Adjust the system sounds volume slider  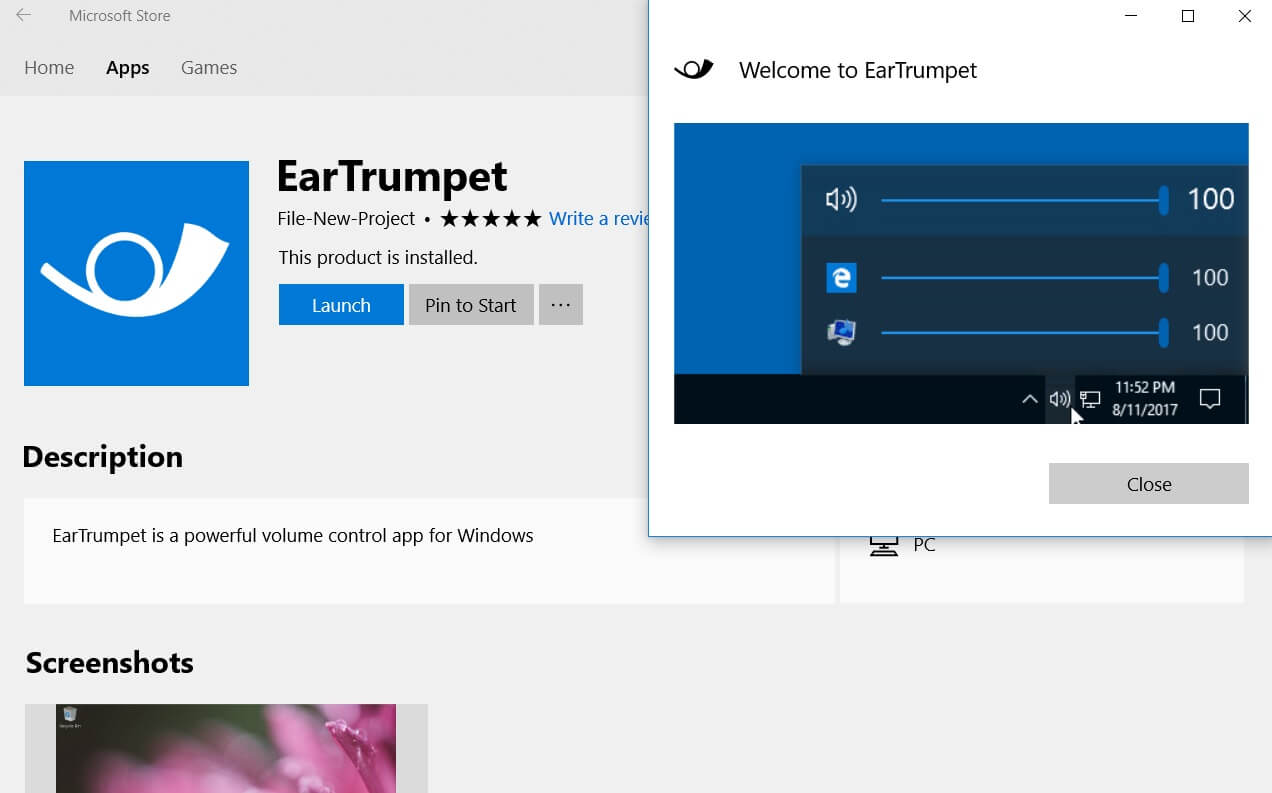1024,333
